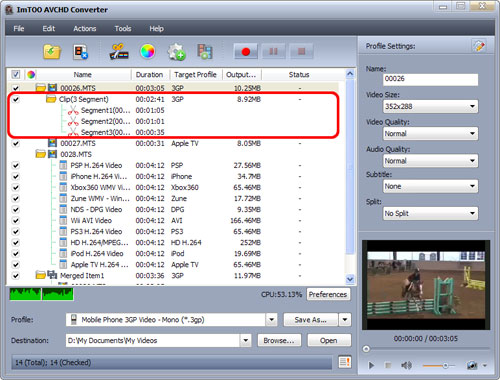The image size is (500, 380).
Task: Uncheck the 00026.MTS checkbox
Action: point(16,88)
